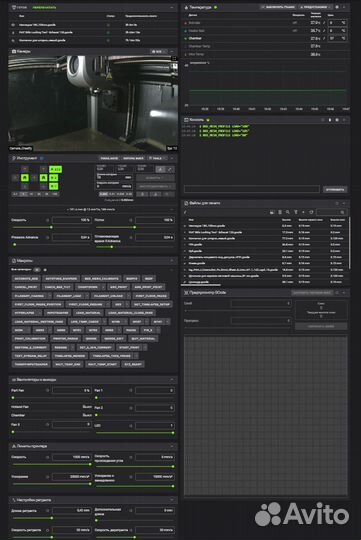361x540 pixels.
Task: Collapse the Настройки ретракта panel
Action: point(172,500)
